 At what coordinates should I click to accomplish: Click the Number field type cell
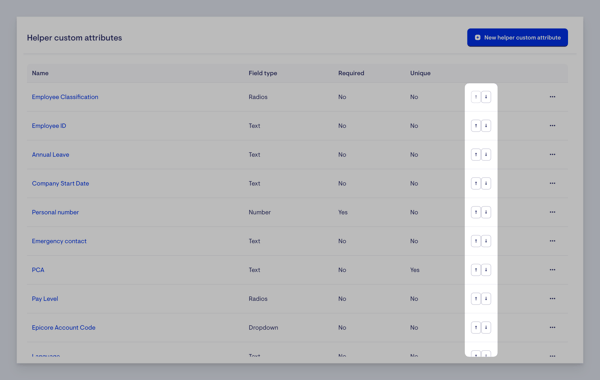pos(259,212)
